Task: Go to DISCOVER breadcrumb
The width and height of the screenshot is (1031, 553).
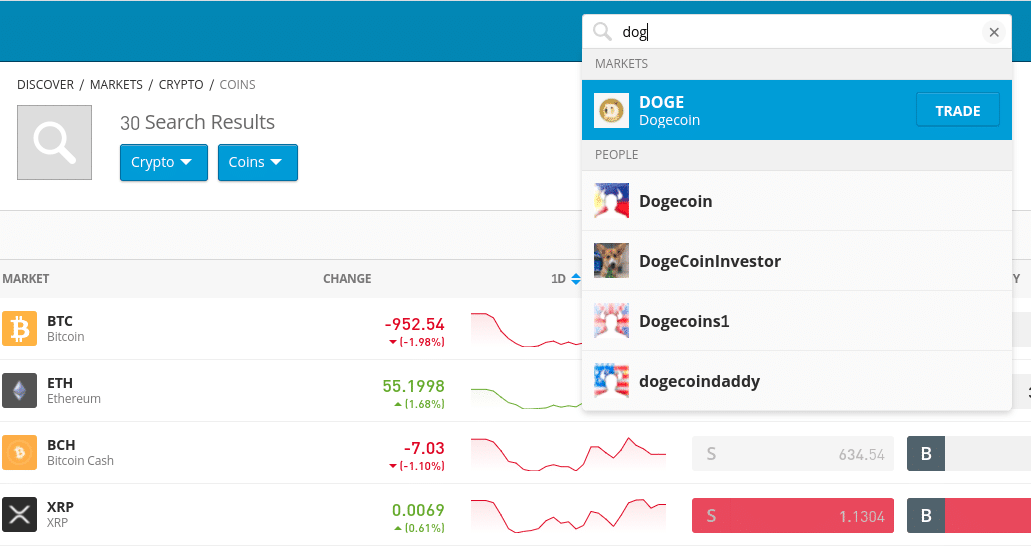Action: pos(45,85)
